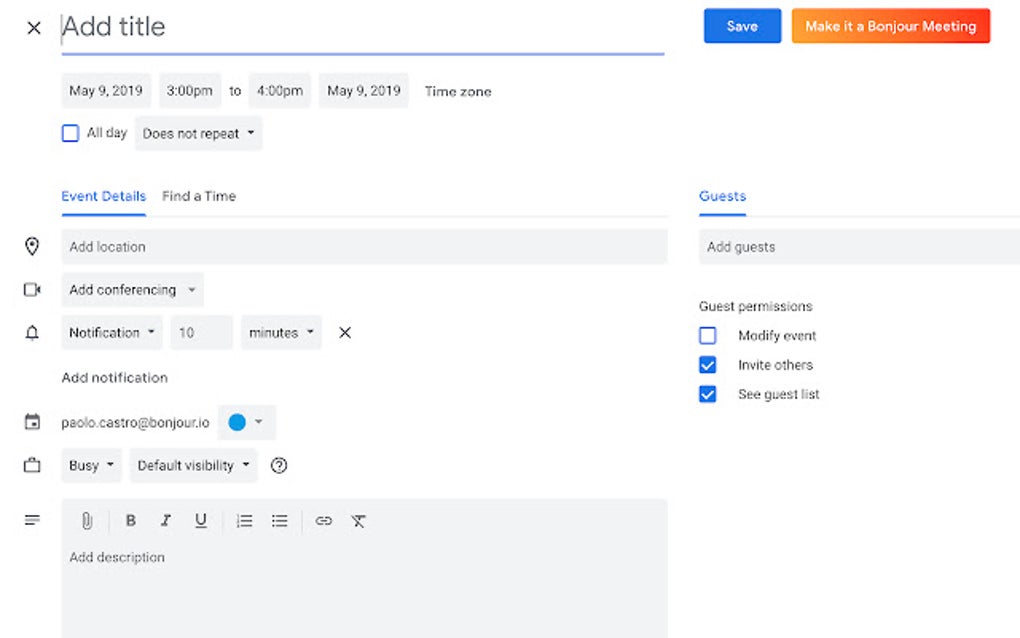Screen dimensions: 1020x638
Task: Click the Add location field
Action: [365, 246]
